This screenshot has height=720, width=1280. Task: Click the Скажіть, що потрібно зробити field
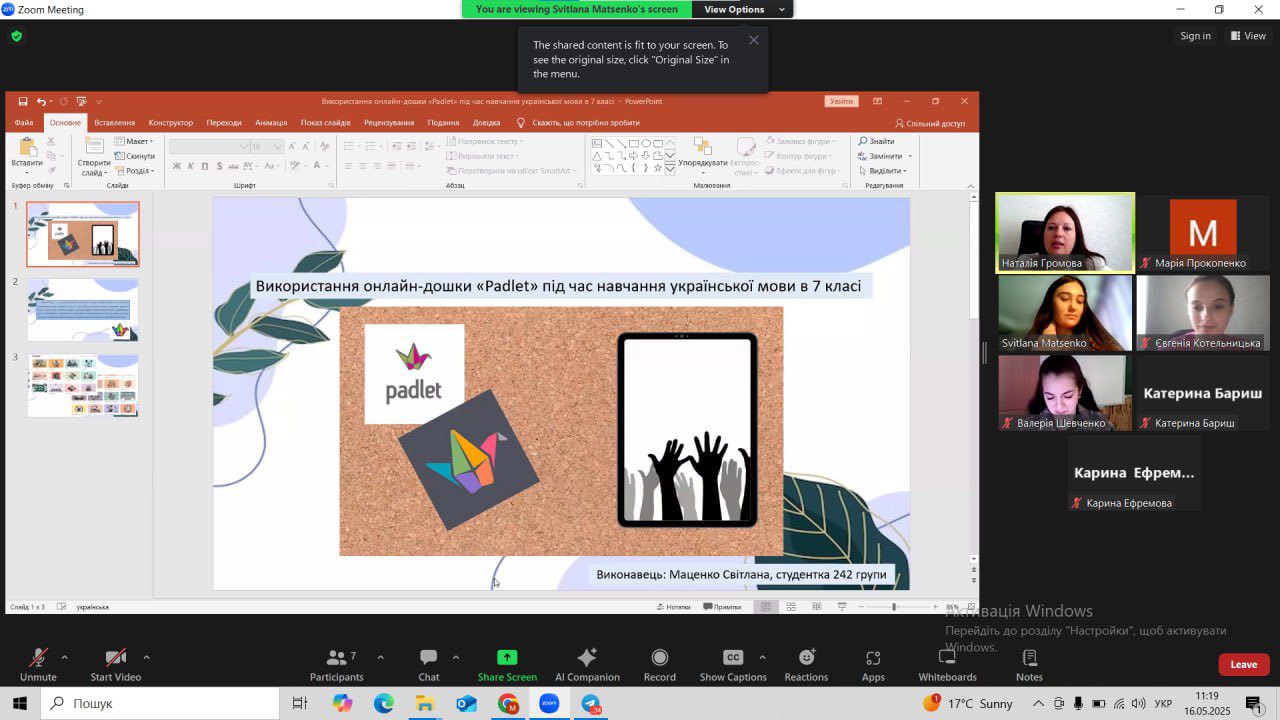tap(578, 123)
